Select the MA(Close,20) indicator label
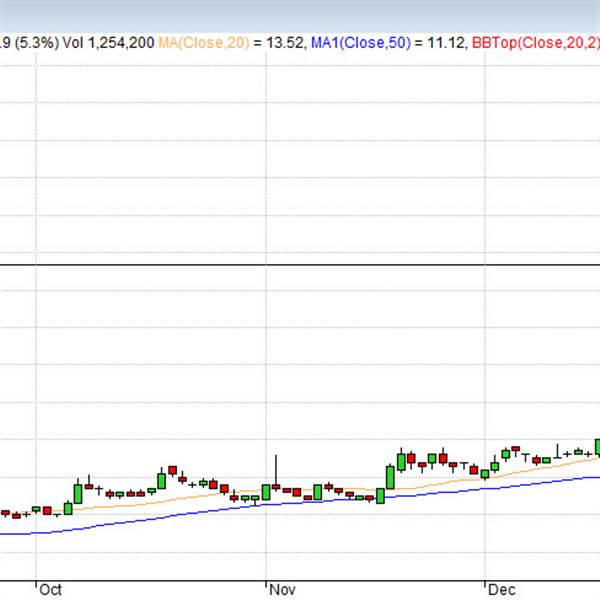 pos(204,42)
